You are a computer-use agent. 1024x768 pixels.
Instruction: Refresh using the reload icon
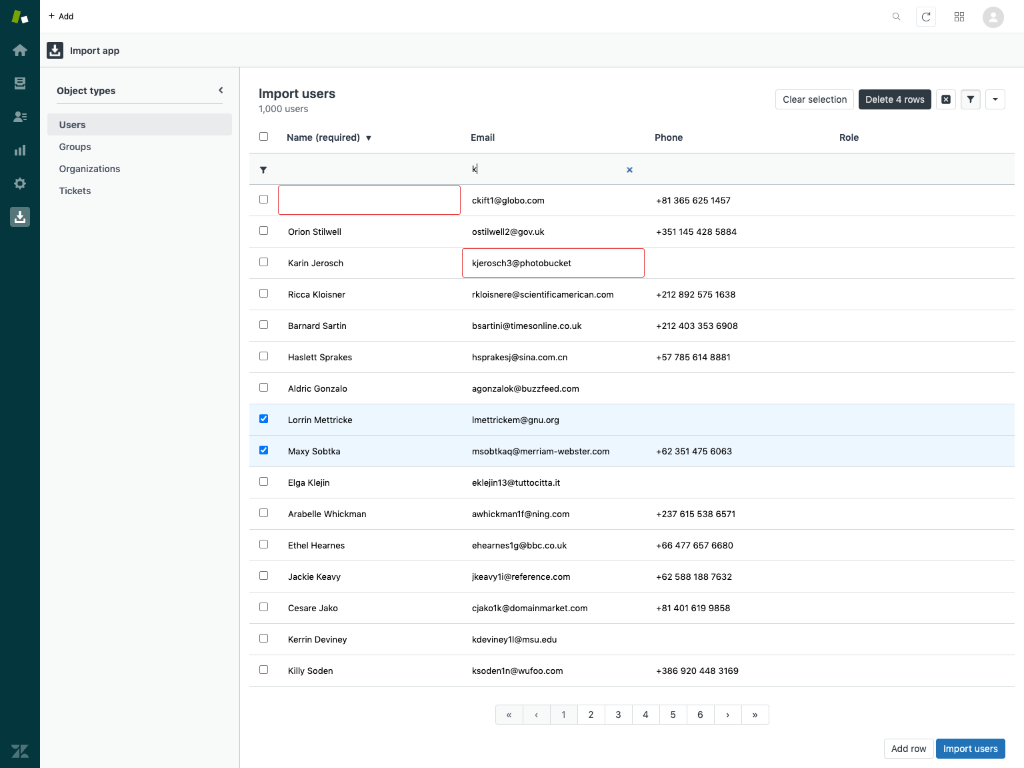928,16
